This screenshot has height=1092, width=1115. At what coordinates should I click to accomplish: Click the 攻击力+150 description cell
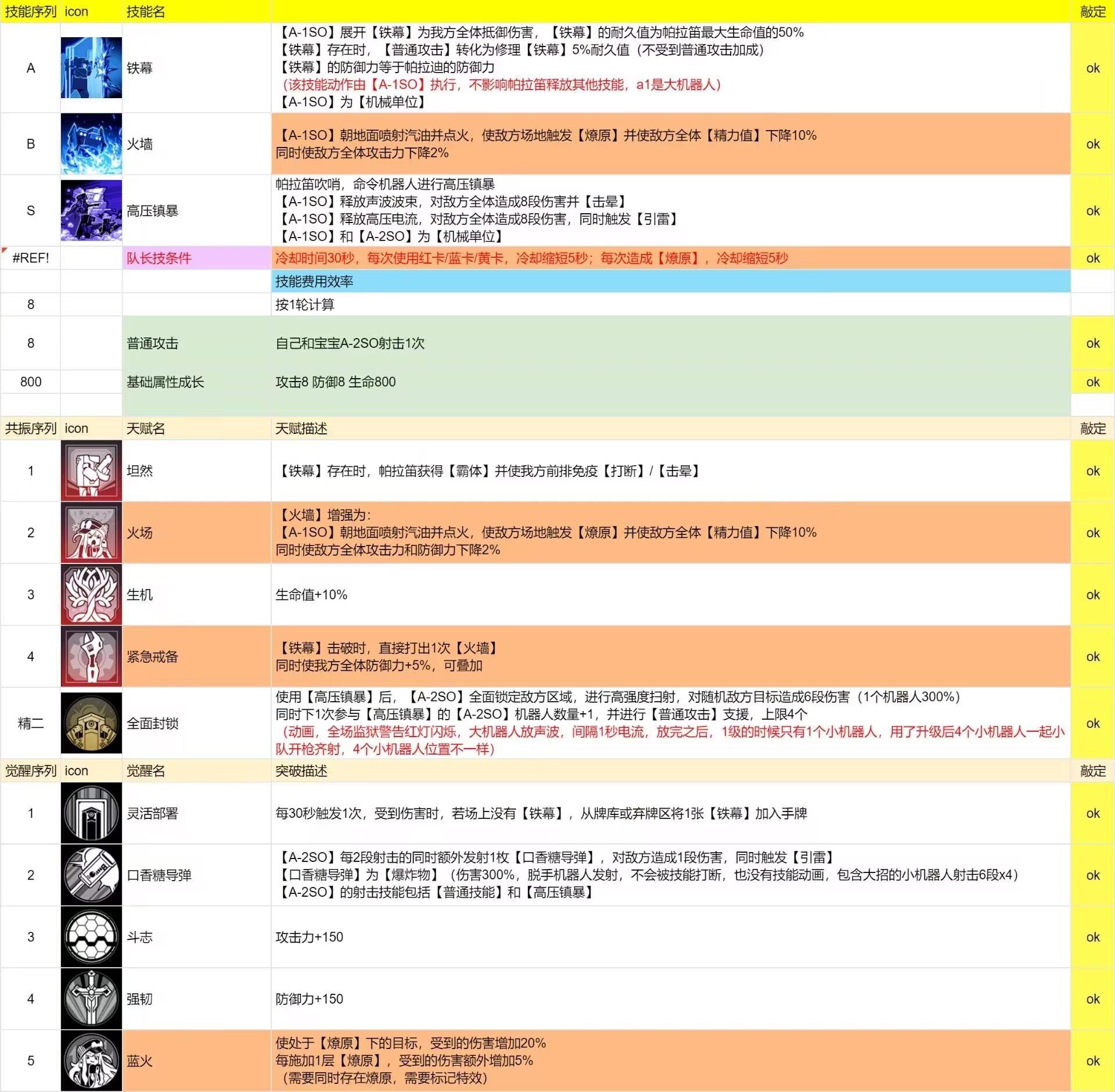[x=671, y=936]
